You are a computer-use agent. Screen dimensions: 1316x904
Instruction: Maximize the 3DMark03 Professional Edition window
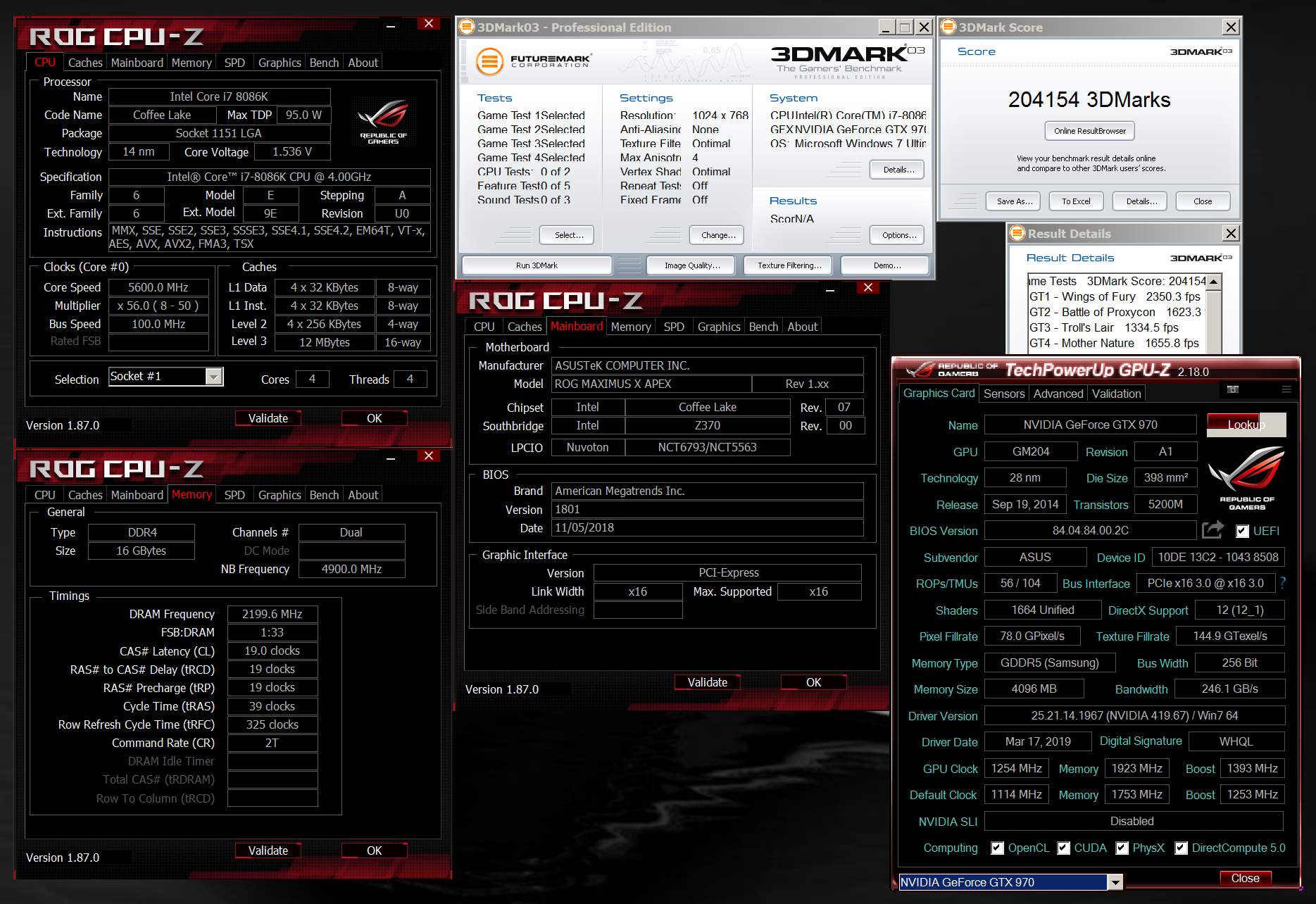tap(905, 27)
